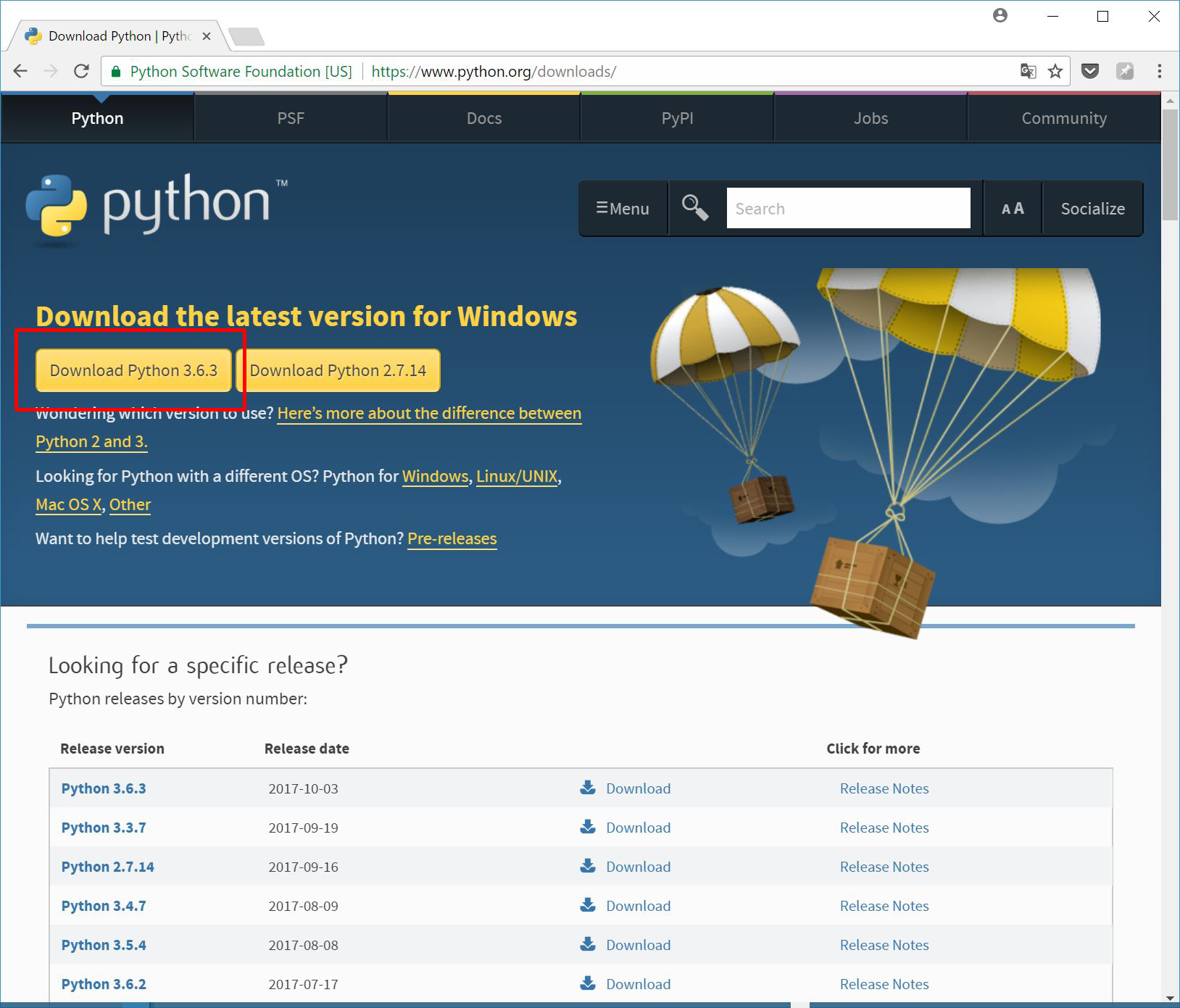Open the Python 3.3.7 release version link
The width and height of the screenshot is (1180, 1008).
coord(104,828)
